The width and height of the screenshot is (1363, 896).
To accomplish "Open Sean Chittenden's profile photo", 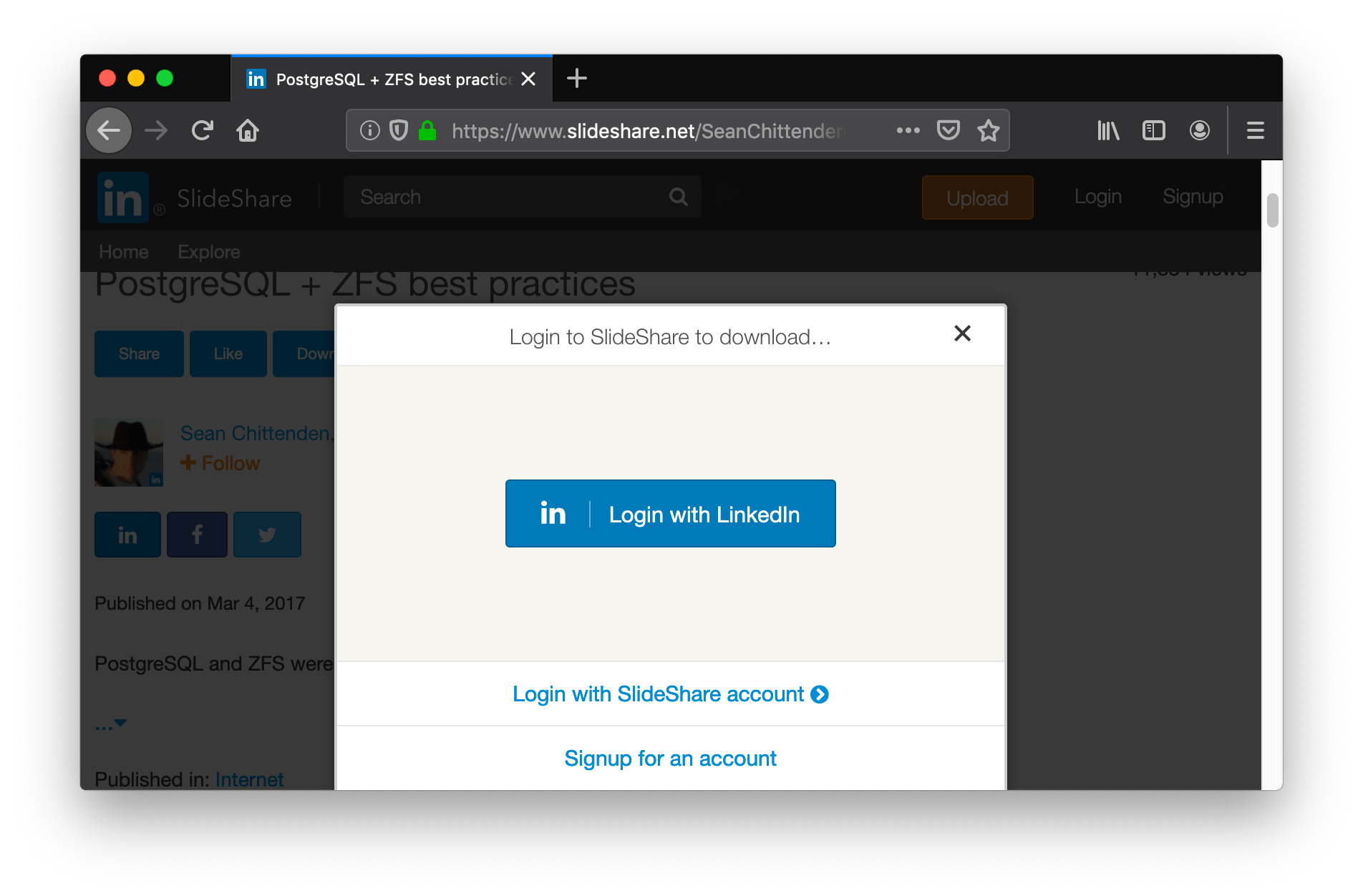I will [129, 452].
